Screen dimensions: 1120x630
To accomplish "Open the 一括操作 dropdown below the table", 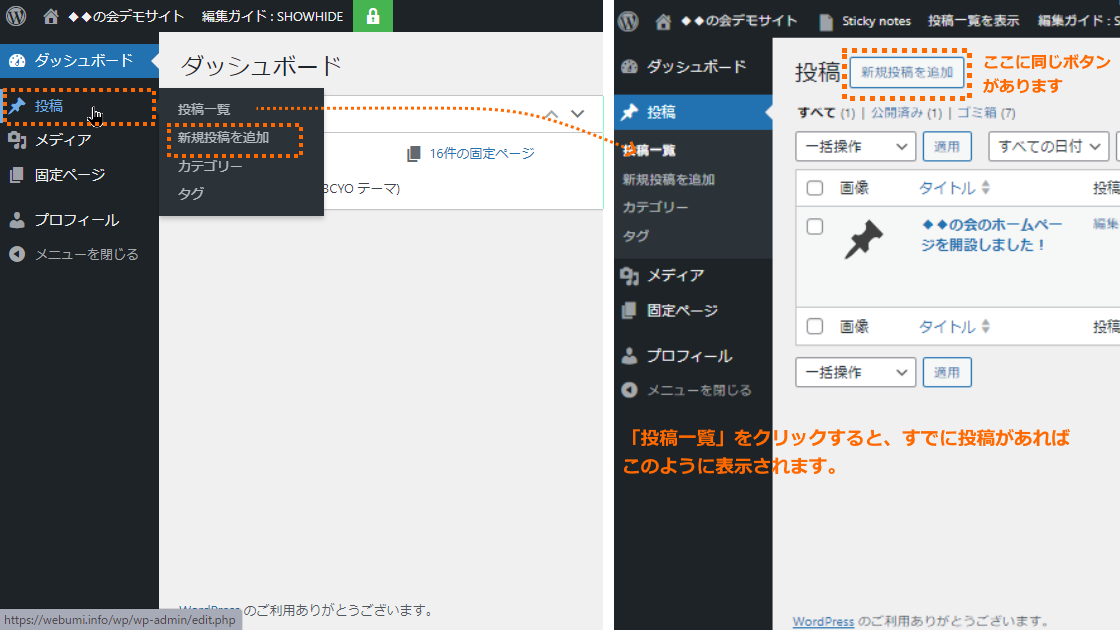I will point(855,372).
